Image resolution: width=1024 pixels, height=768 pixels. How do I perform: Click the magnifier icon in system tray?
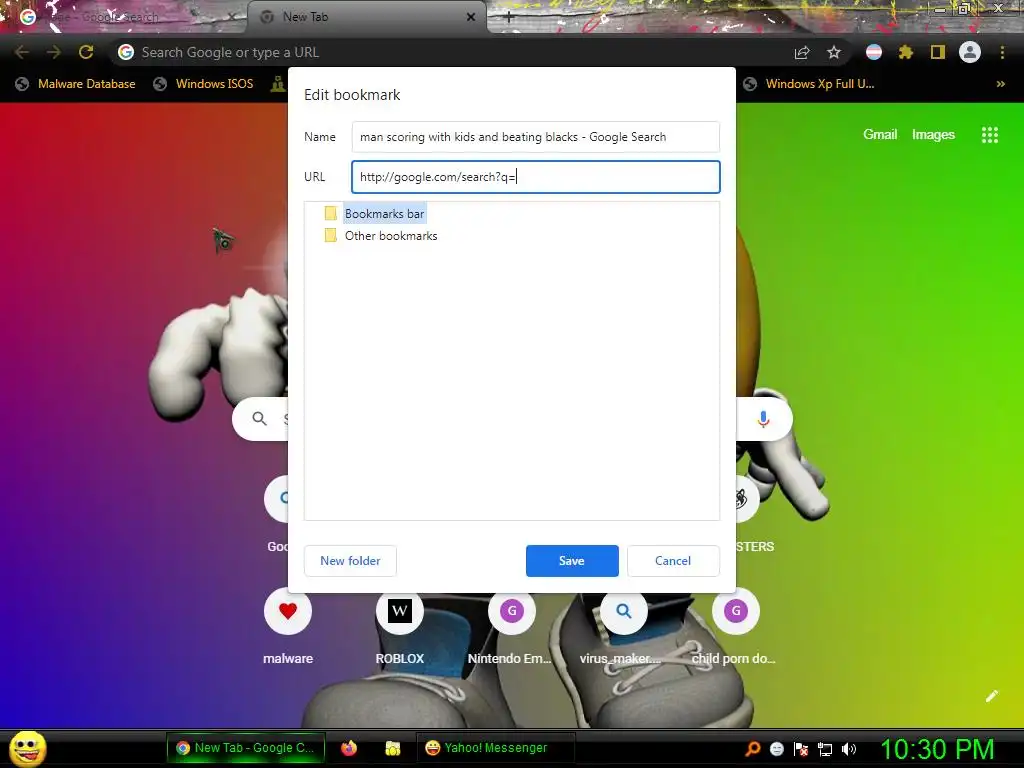[x=752, y=748]
